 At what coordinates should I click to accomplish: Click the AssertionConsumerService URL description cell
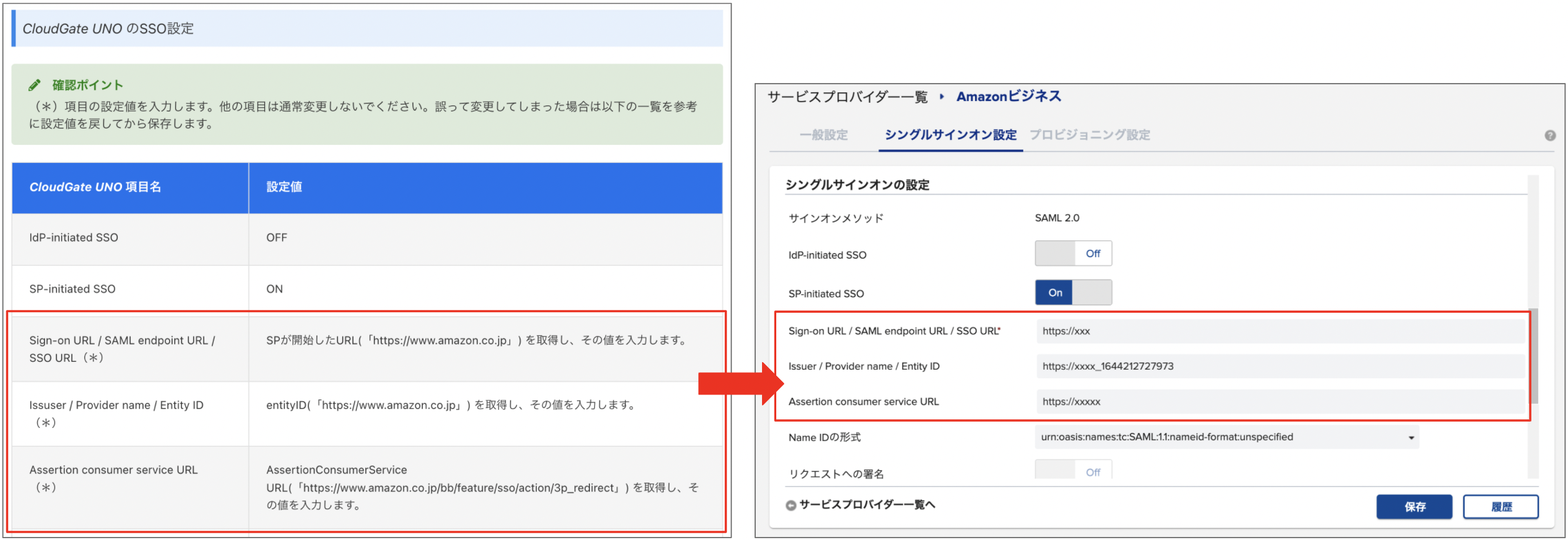(485, 487)
